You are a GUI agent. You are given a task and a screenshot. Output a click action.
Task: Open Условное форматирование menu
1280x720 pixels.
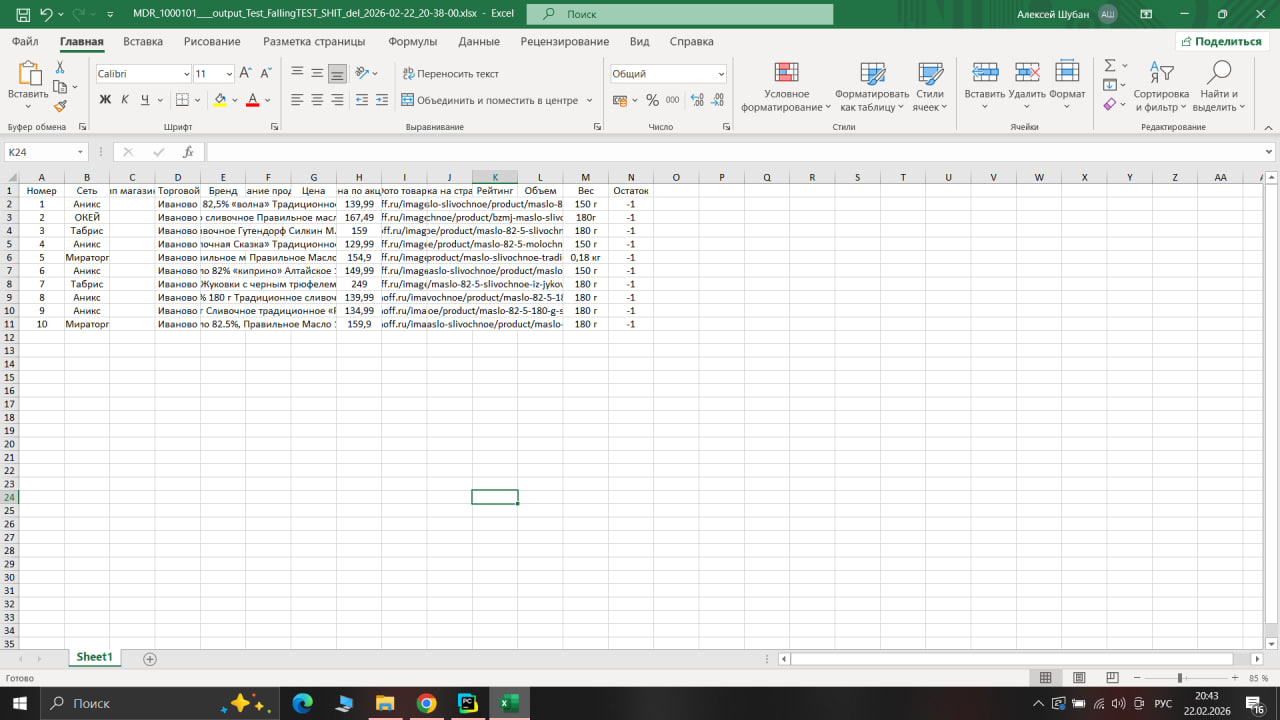point(786,86)
